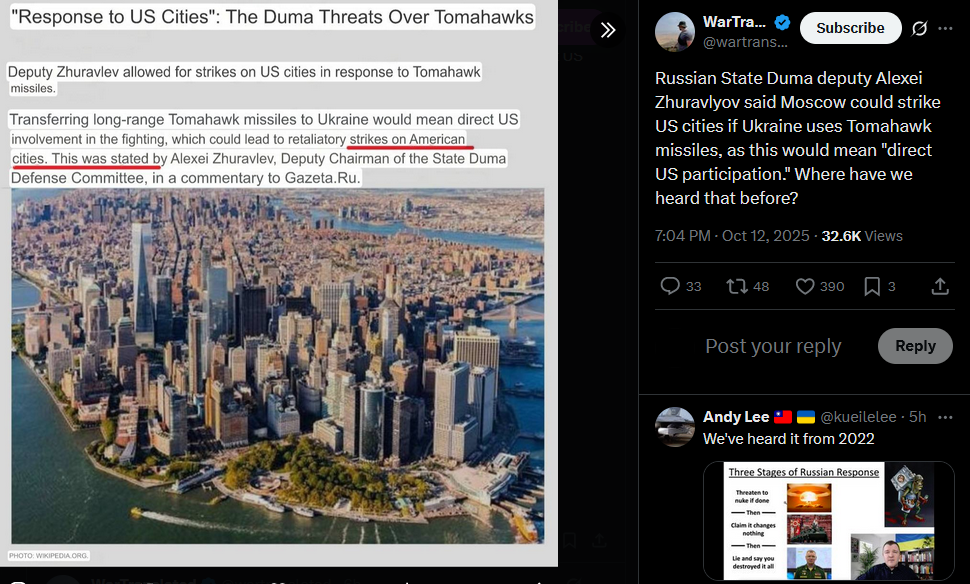Click the Post your reply field
The width and height of the screenshot is (970, 584).
[773, 346]
